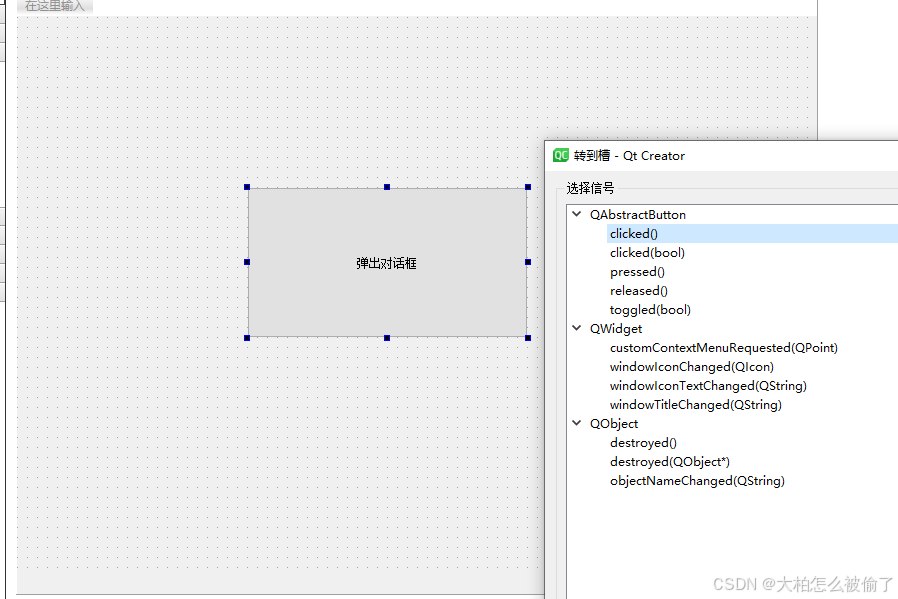Image resolution: width=898 pixels, height=599 pixels.
Task: Click the bottom-right resize handle of the button
Action: click(x=528, y=338)
